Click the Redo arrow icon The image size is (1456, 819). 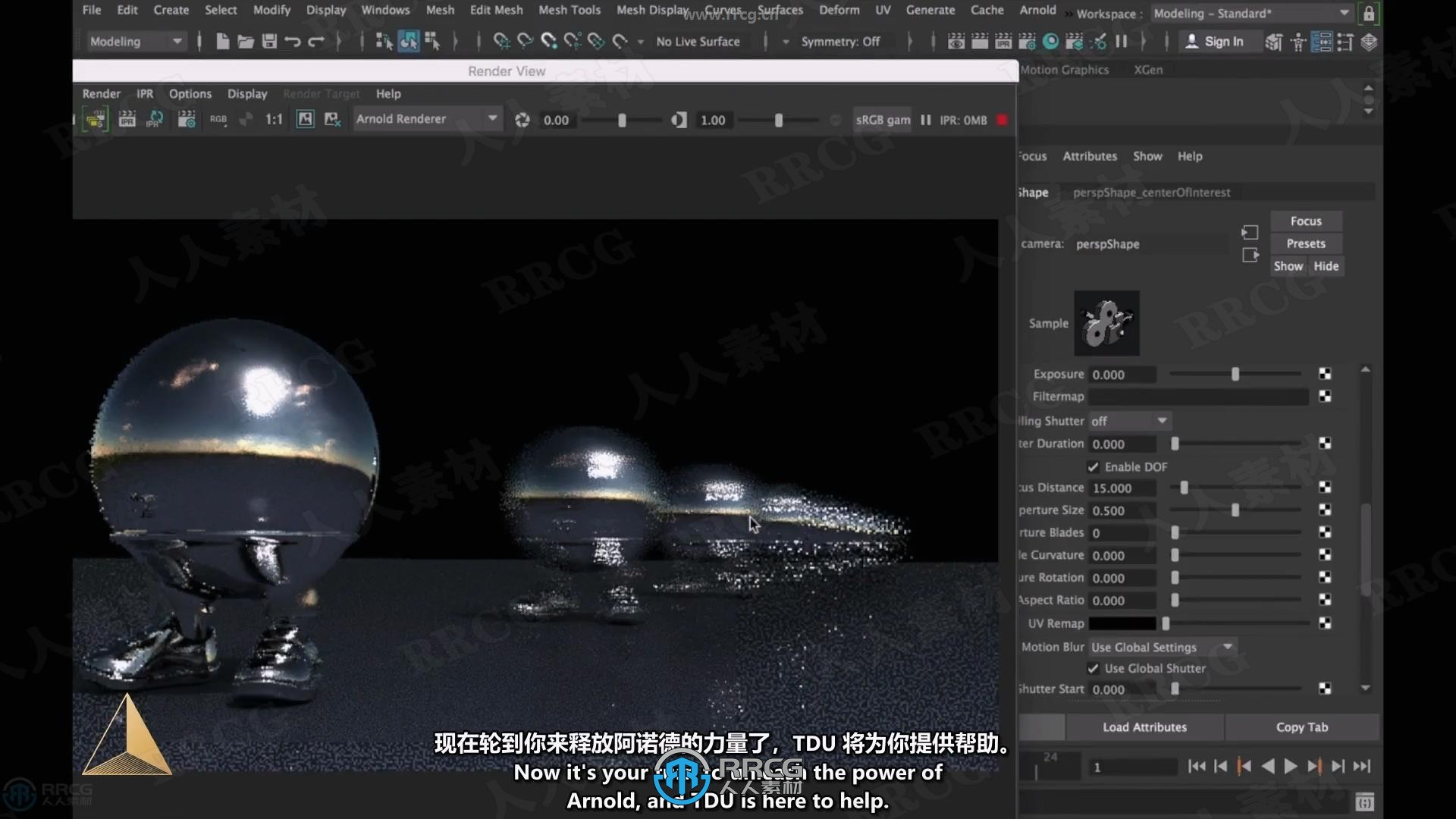[316, 41]
